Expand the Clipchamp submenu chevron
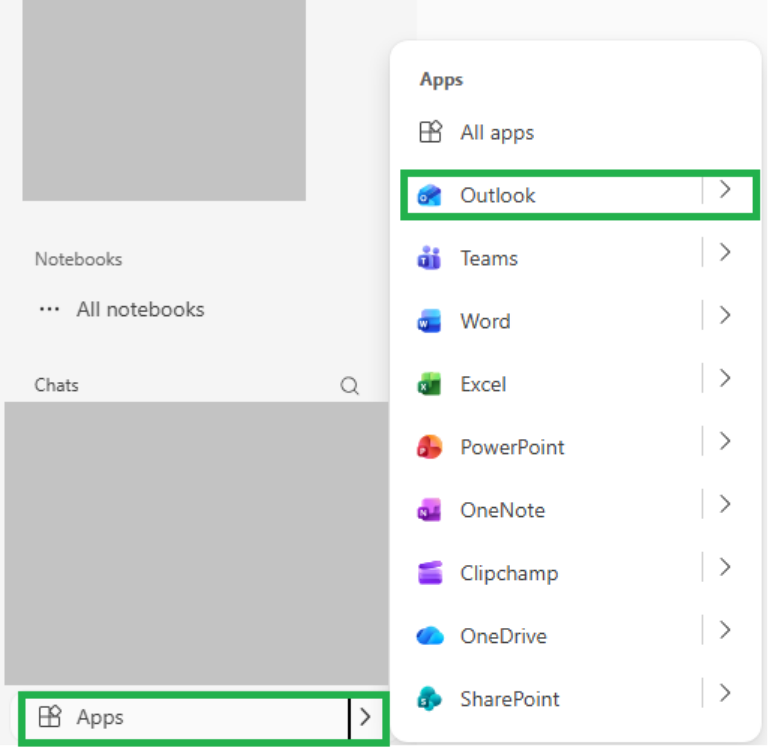Screen dimensions: 768x748 [x=725, y=567]
